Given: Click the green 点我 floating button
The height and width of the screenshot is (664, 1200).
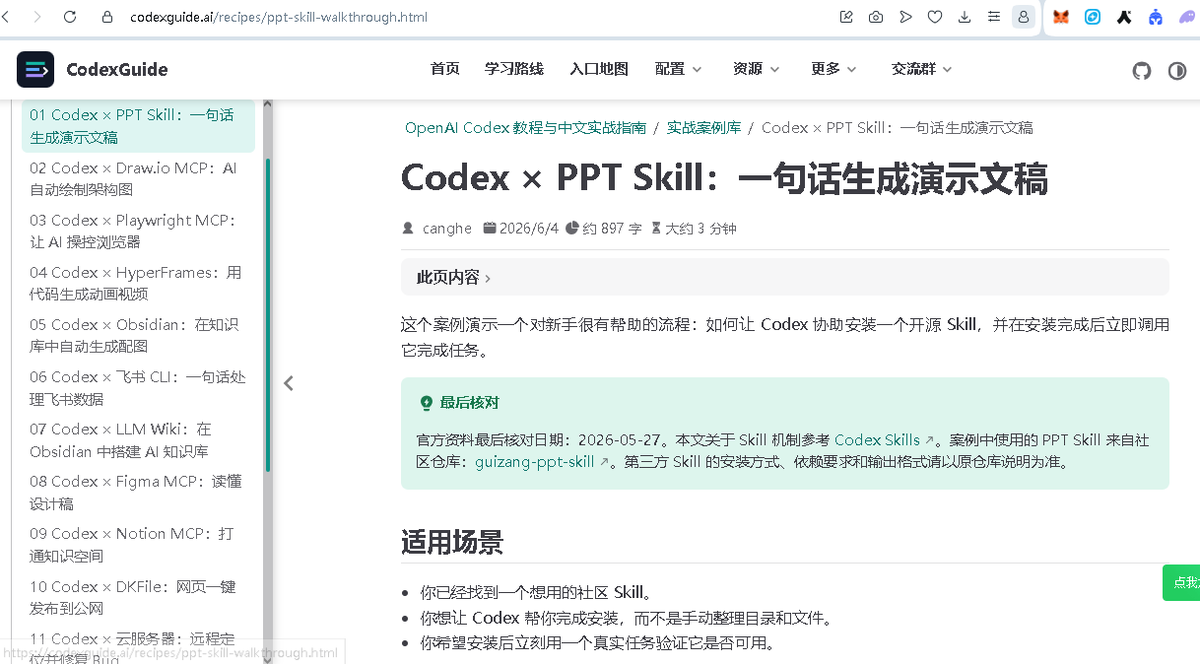Looking at the screenshot, I should (x=1181, y=582).
